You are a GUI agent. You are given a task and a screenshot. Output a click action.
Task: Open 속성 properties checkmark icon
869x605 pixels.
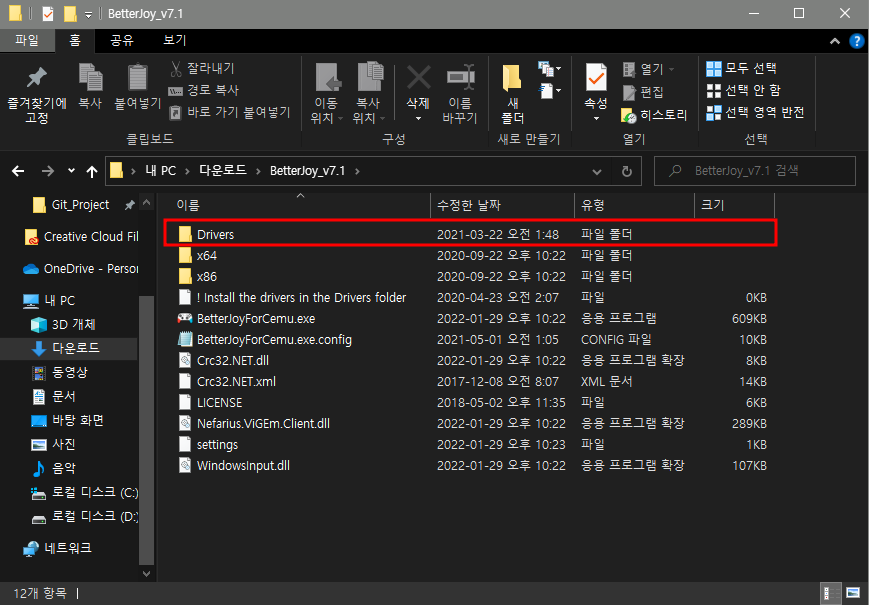596,78
